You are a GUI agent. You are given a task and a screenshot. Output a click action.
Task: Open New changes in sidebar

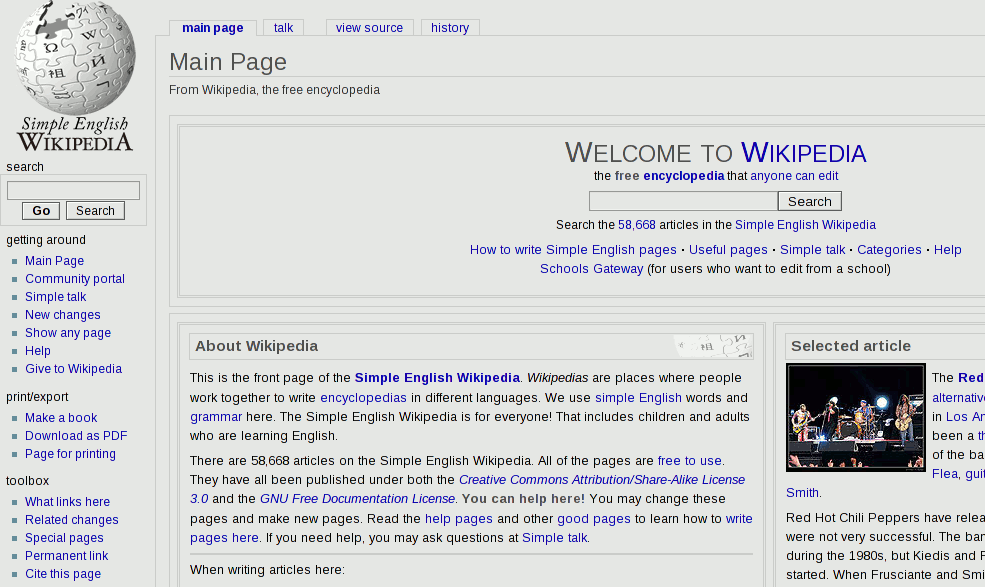(63, 315)
